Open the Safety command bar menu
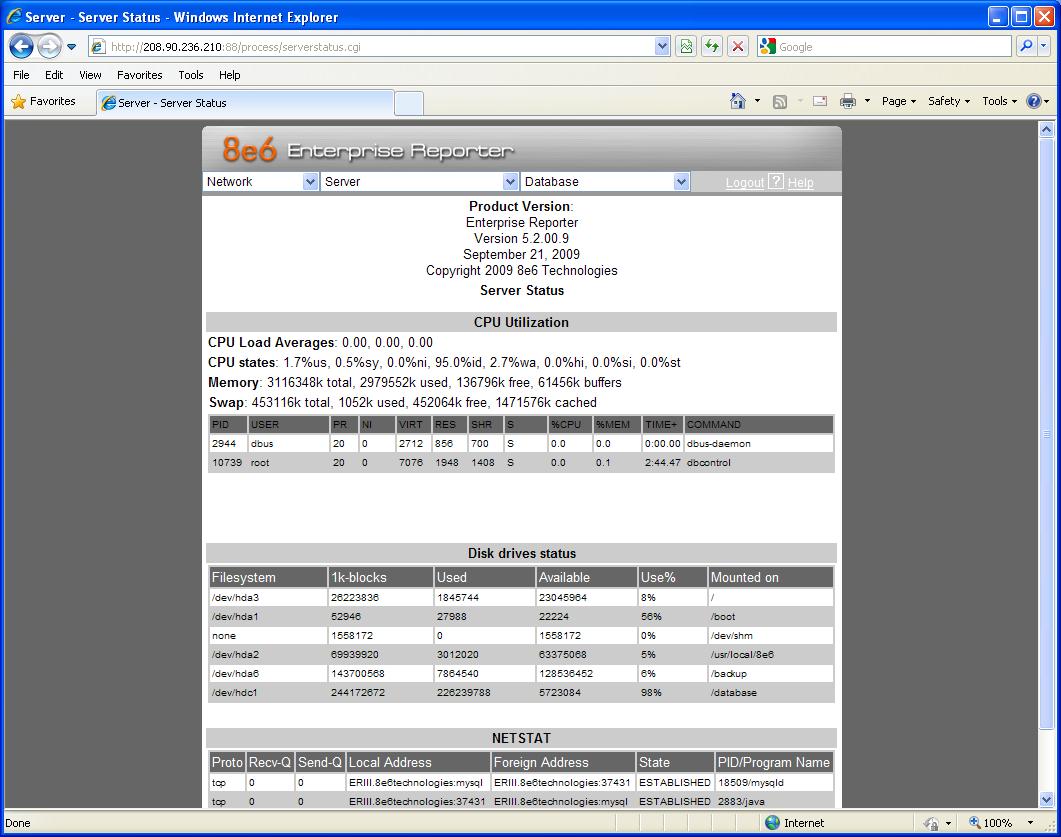 coord(948,101)
